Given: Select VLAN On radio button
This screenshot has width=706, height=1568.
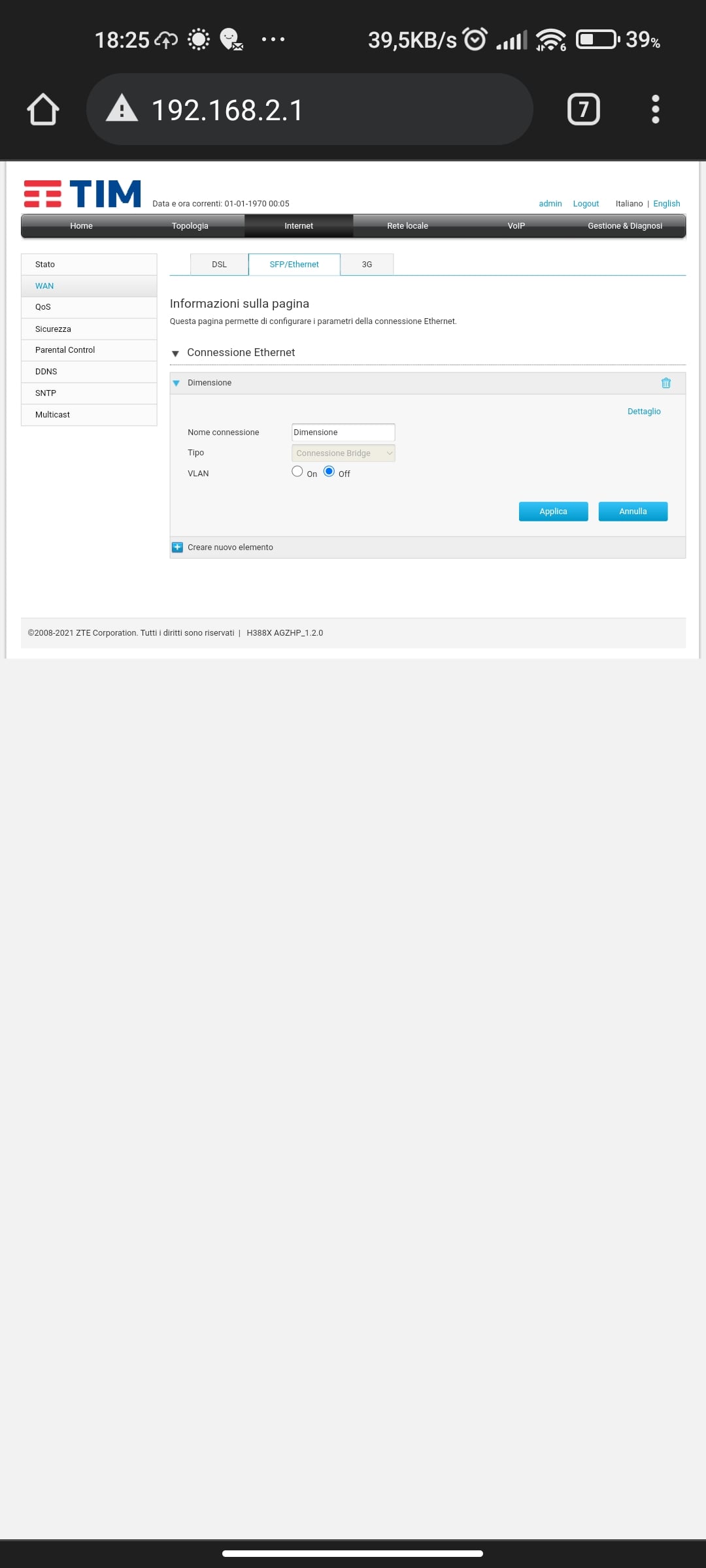Looking at the screenshot, I should point(297,472).
